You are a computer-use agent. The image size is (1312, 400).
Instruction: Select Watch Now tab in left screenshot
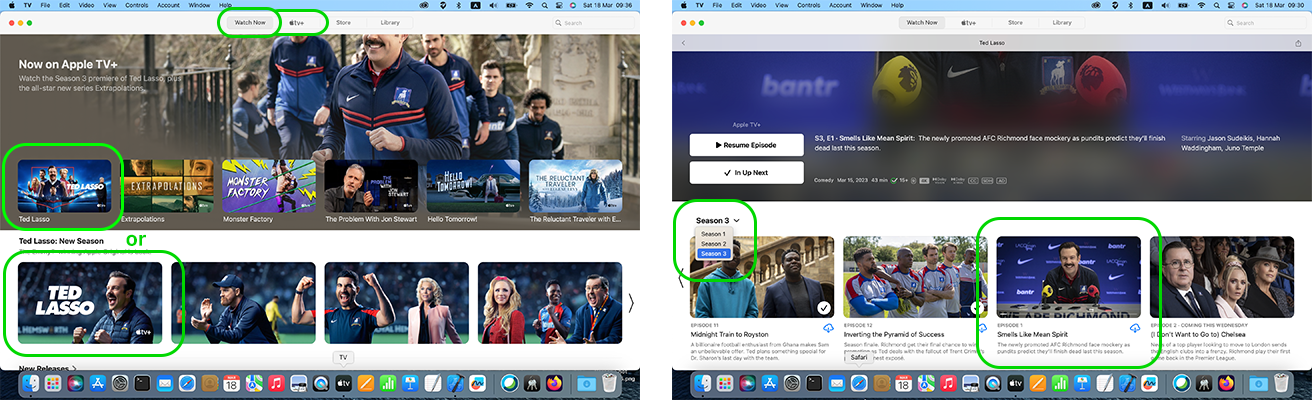[x=249, y=22]
